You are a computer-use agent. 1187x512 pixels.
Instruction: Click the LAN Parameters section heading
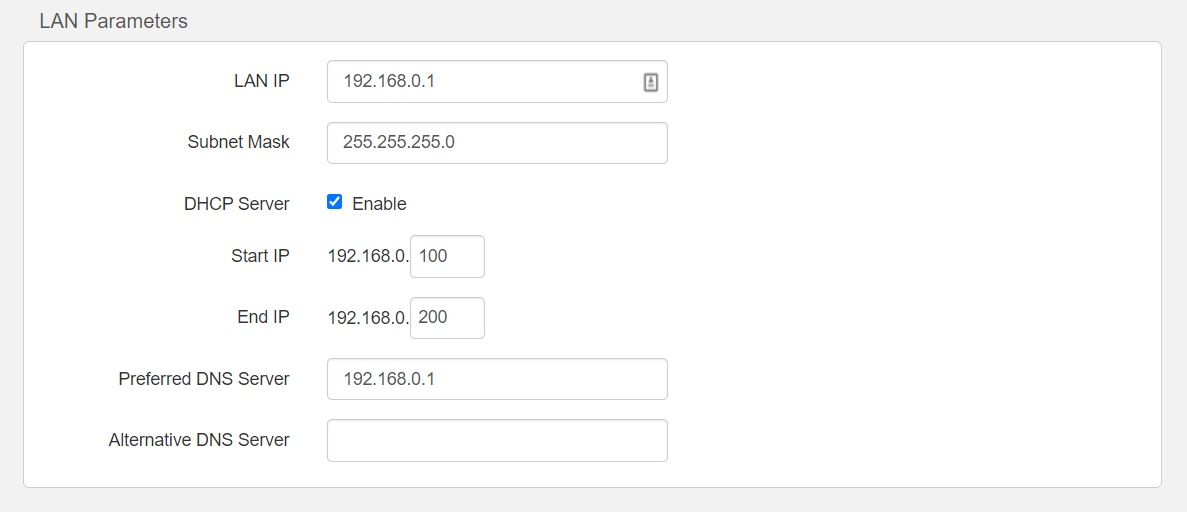pyautogui.click(x=113, y=21)
